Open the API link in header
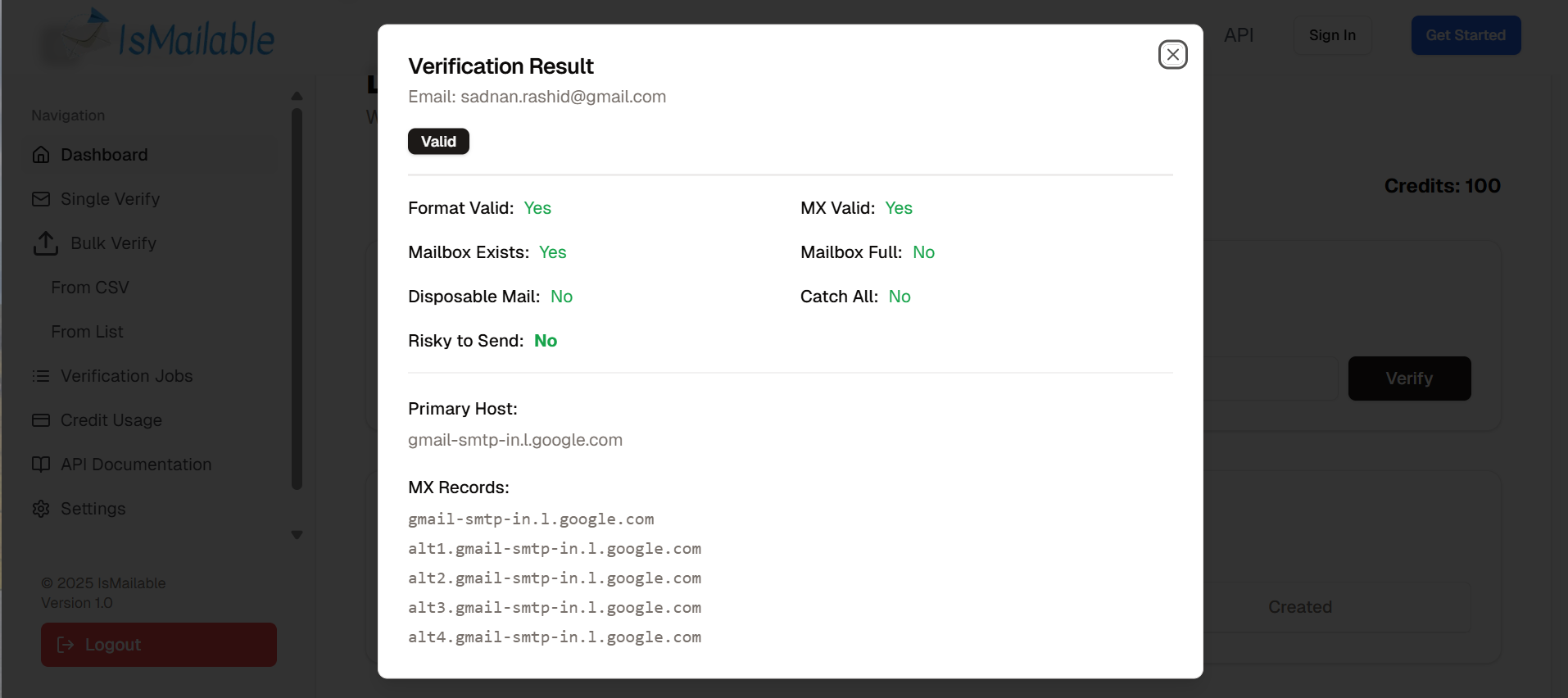Viewport: 1568px width, 698px height. coord(1239,35)
